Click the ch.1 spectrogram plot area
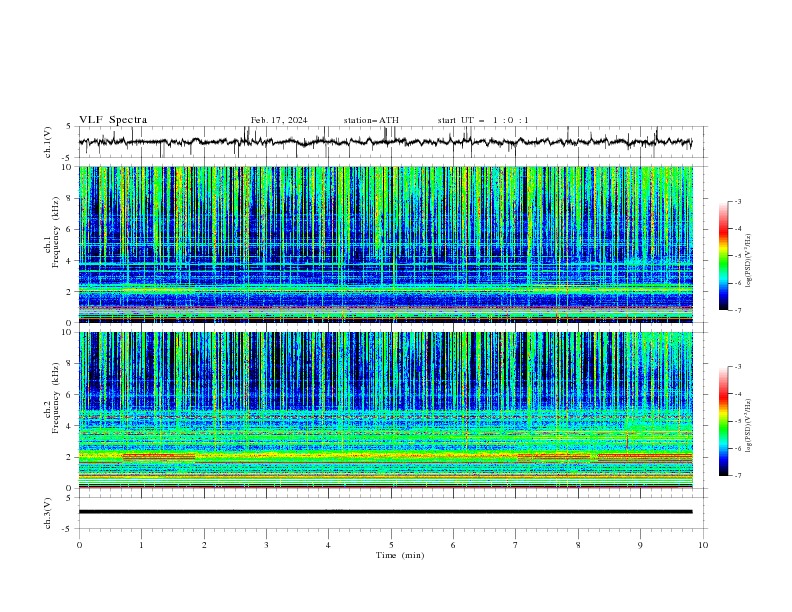This screenshot has width=792, height=612. click(385, 244)
